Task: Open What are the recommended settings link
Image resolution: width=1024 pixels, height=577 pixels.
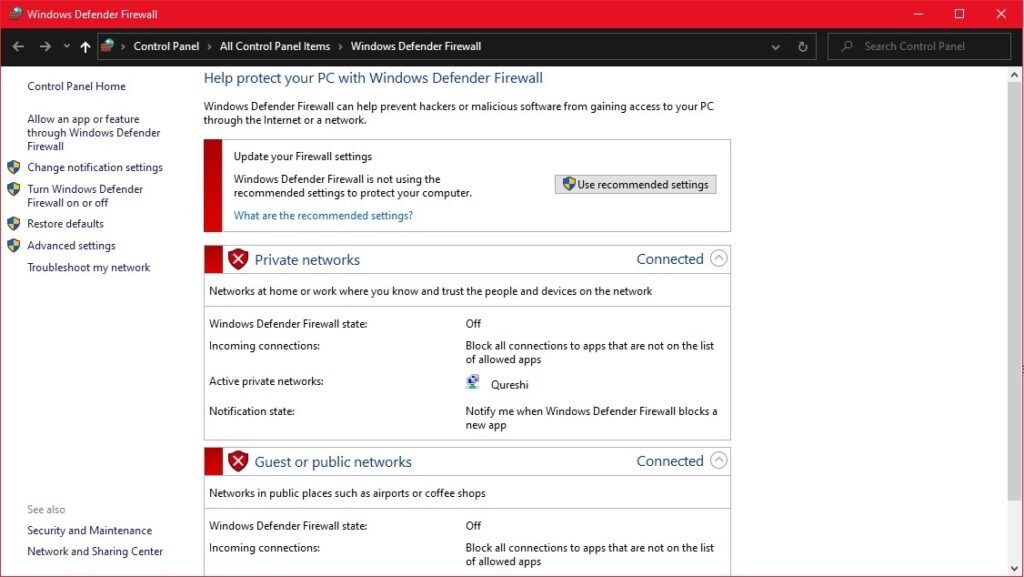Action: coord(323,216)
